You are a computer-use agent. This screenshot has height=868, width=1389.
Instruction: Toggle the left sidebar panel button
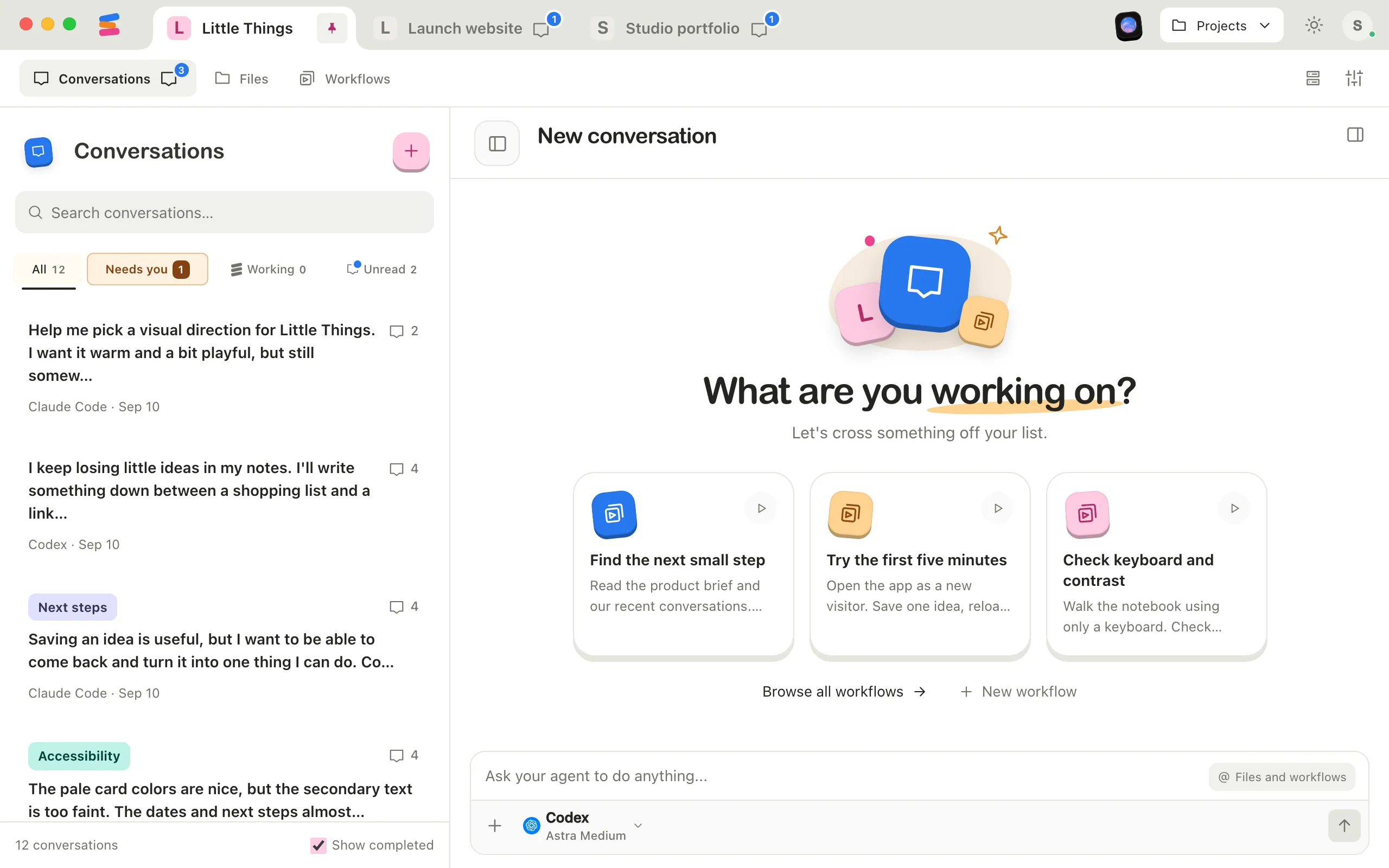[497, 144]
